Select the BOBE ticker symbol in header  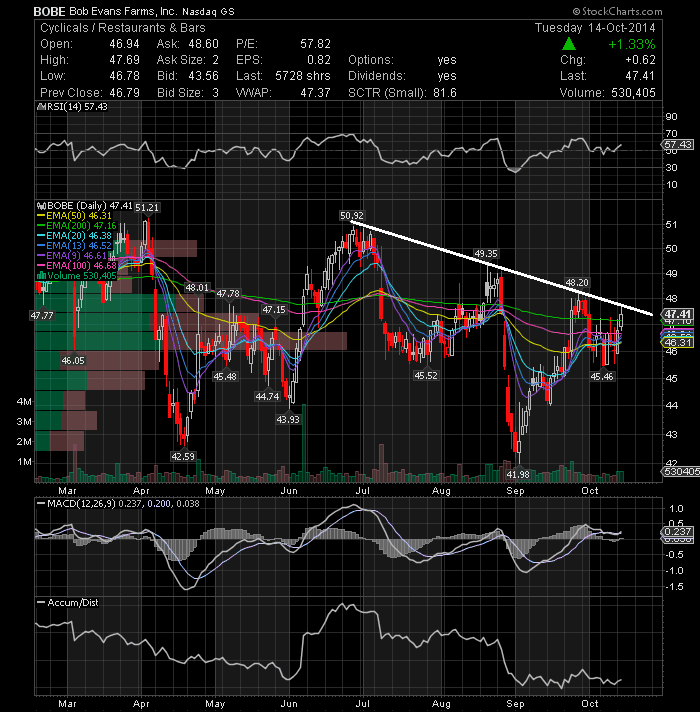tap(49, 11)
